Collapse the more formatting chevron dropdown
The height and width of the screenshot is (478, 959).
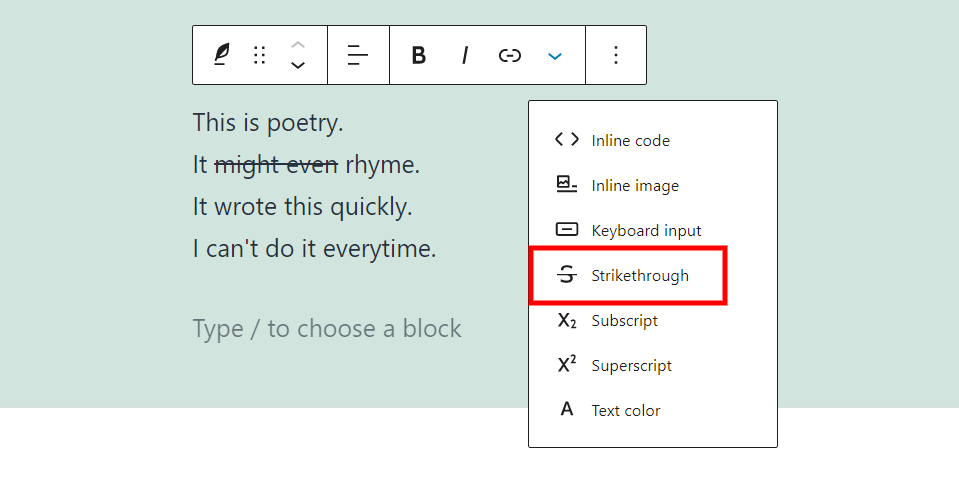pos(555,56)
